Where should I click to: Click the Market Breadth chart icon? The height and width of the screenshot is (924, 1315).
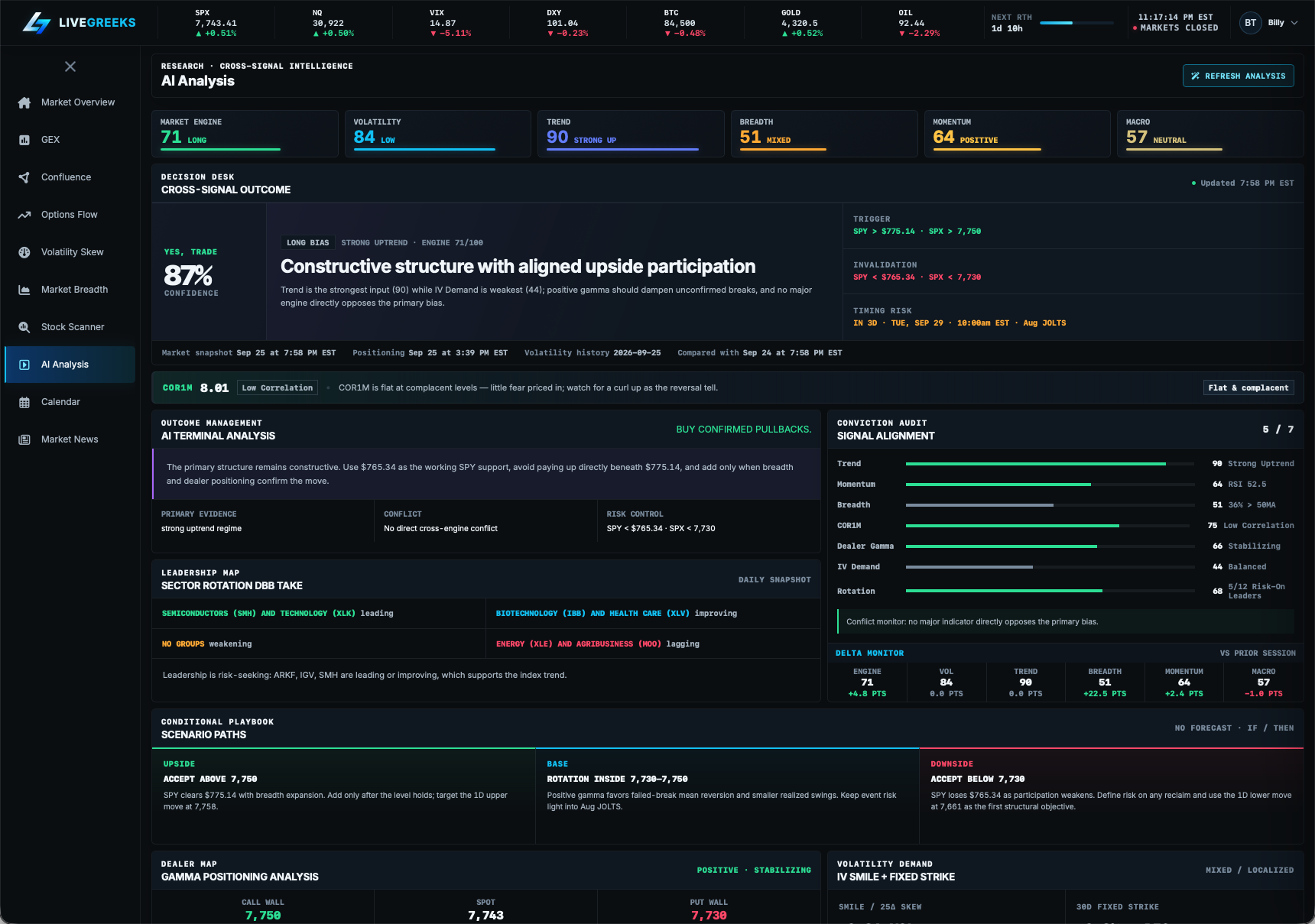pos(24,290)
